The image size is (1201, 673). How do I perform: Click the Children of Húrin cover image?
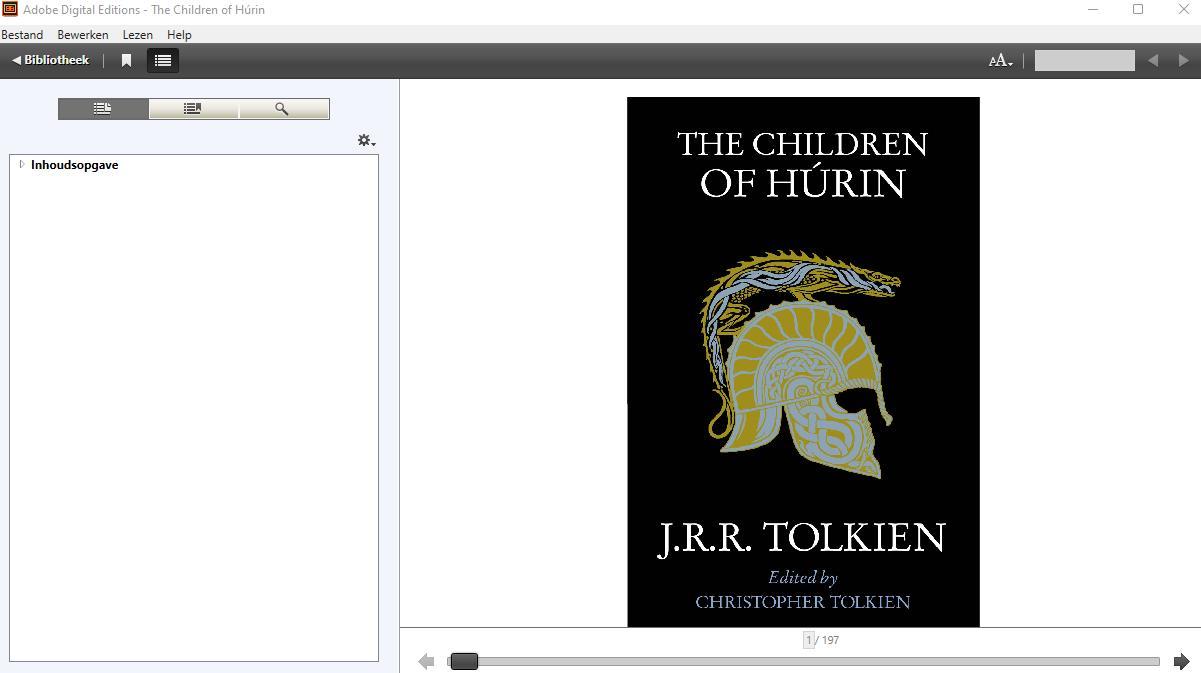tap(803, 362)
